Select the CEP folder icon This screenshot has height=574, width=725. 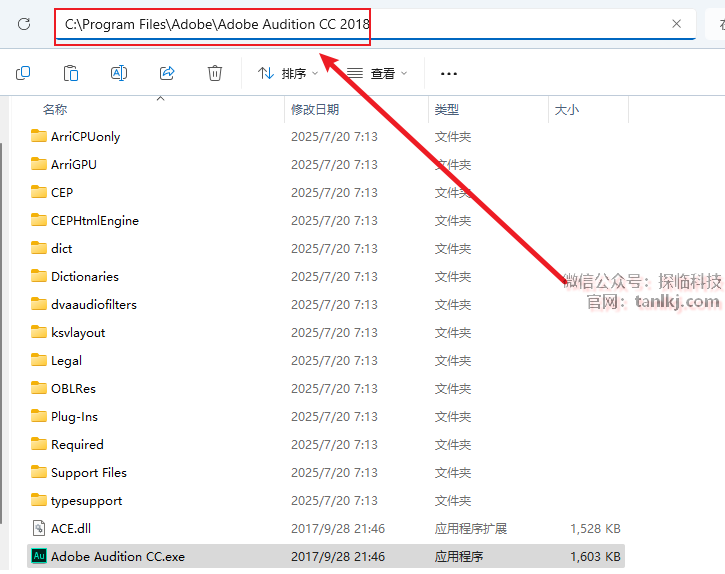(x=39, y=191)
